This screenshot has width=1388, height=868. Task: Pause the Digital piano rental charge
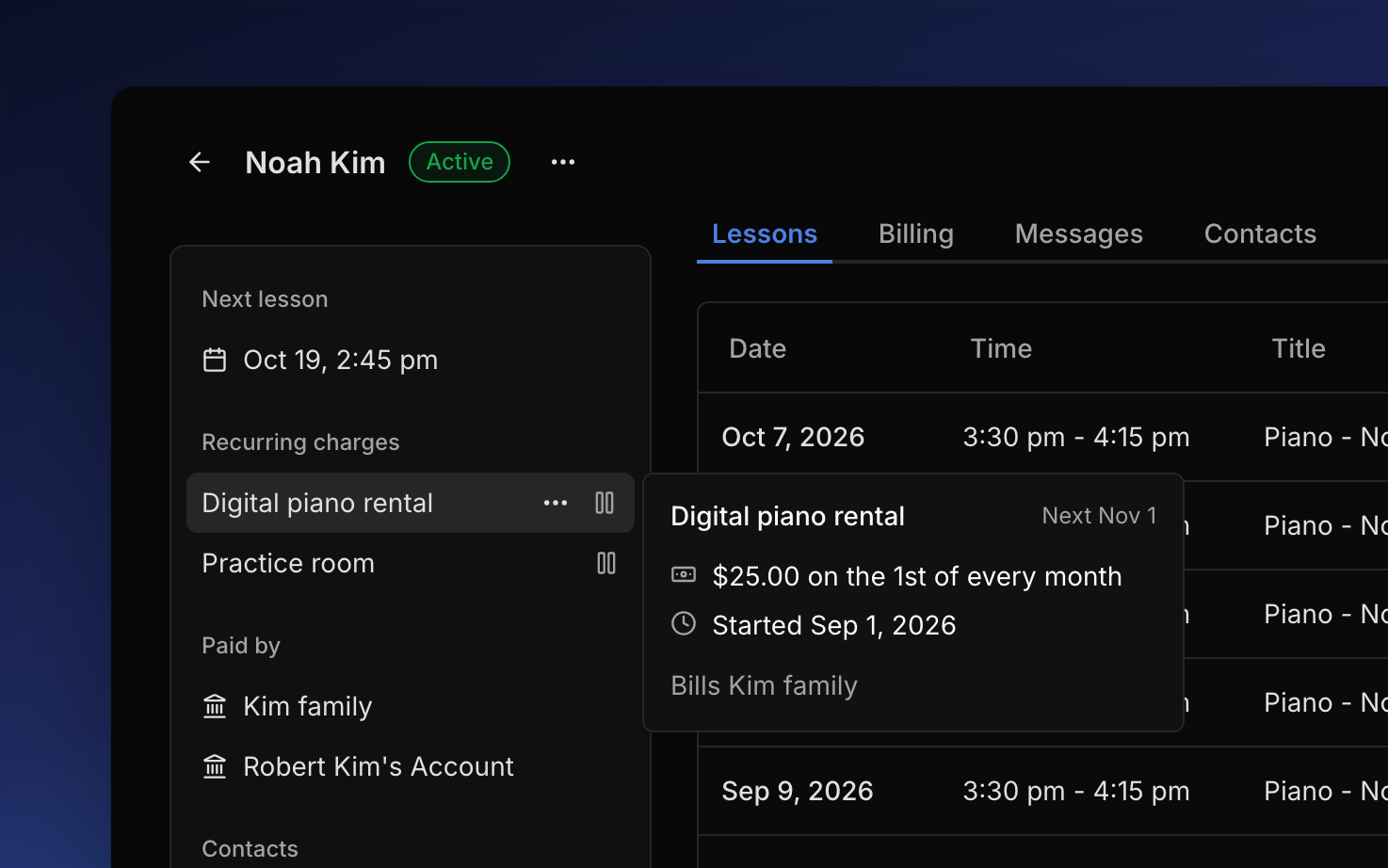click(x=605, y=503)
